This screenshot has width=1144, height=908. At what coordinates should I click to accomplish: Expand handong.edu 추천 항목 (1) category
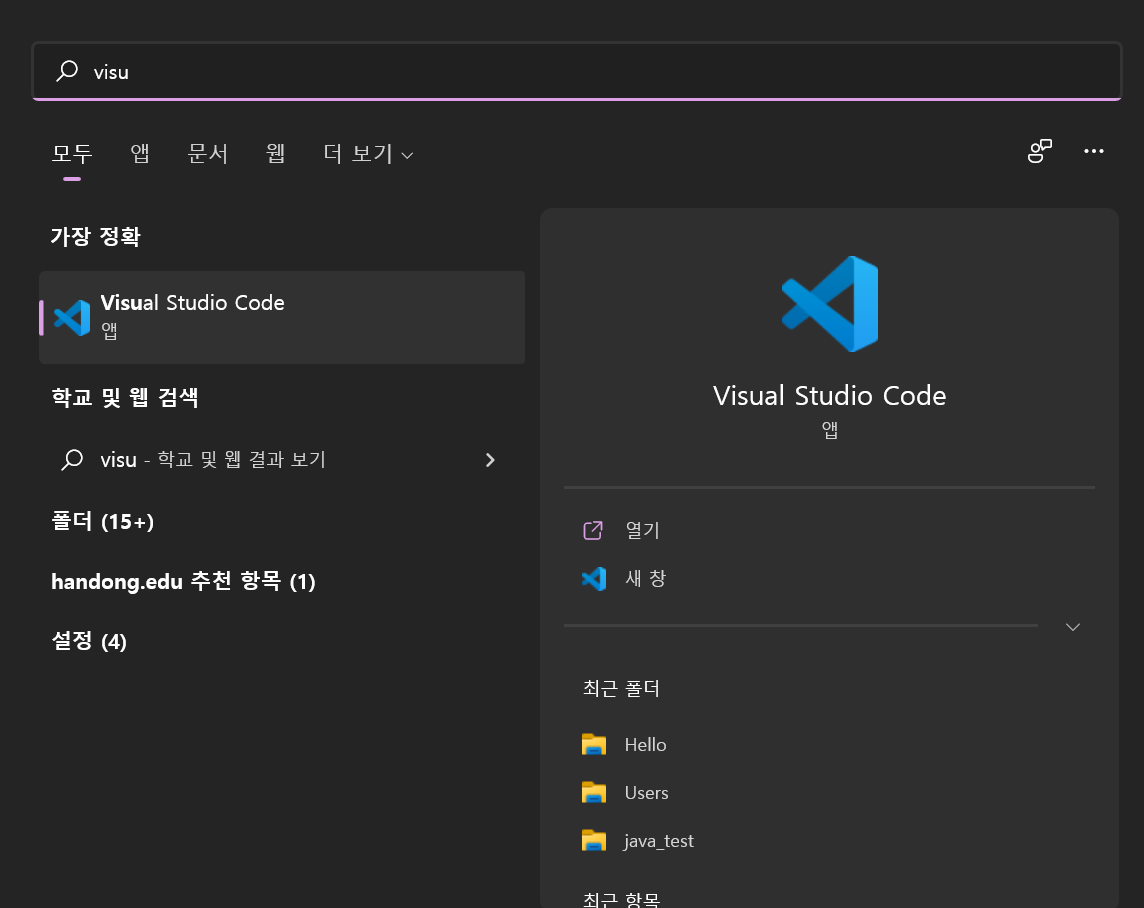click(183, 581)
